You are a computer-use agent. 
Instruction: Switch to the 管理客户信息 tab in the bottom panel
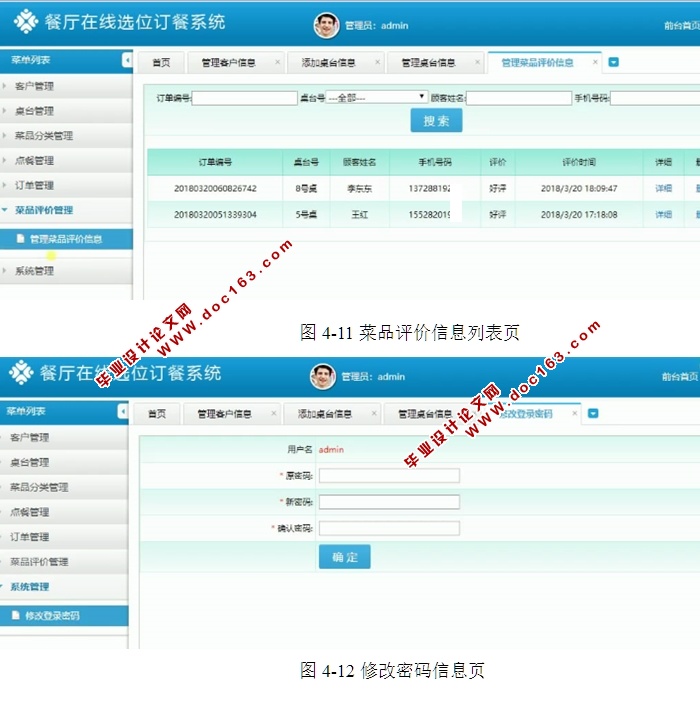224,414
